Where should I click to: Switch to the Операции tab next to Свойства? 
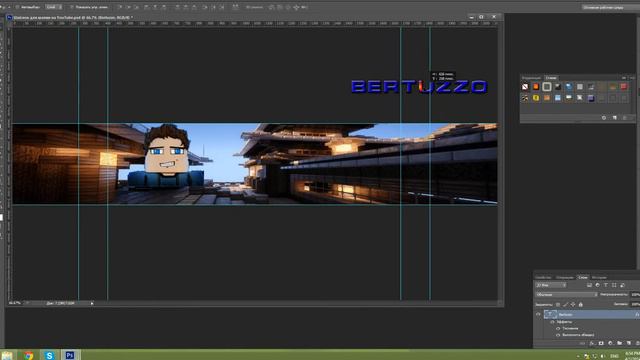click(x=565, y=278)
